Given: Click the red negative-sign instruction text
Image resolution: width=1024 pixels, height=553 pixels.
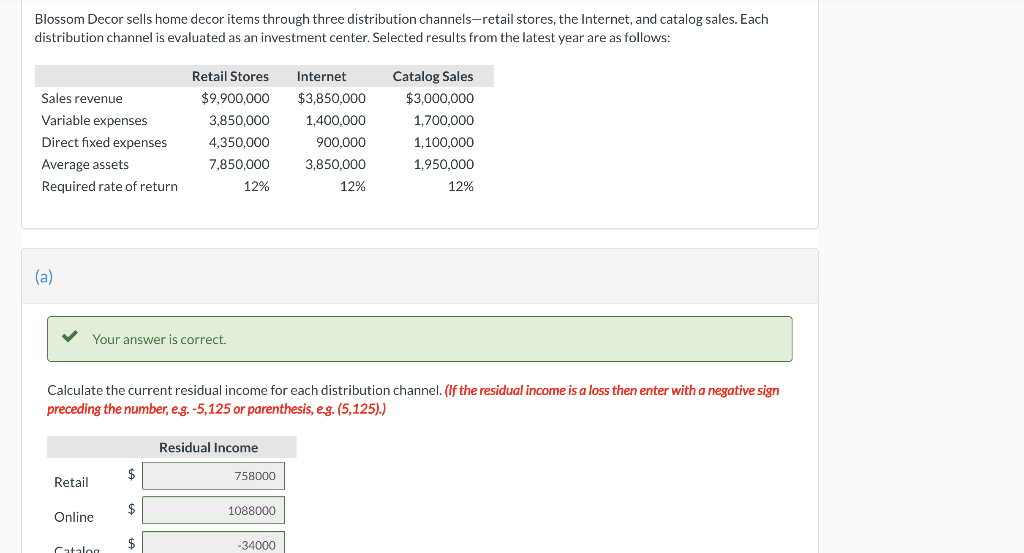Looking at the screenshot, I should coord(413,400).
